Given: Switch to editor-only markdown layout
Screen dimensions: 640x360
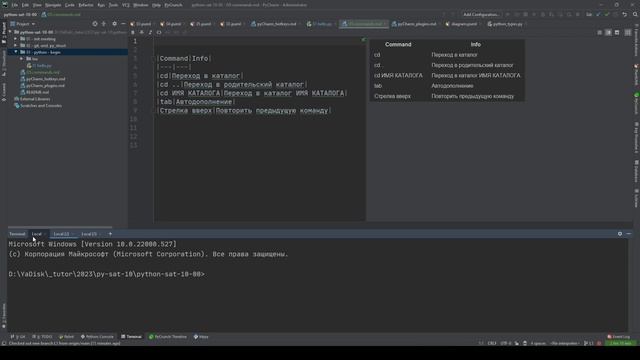Looking at the screenshot, I should point(600,32).
